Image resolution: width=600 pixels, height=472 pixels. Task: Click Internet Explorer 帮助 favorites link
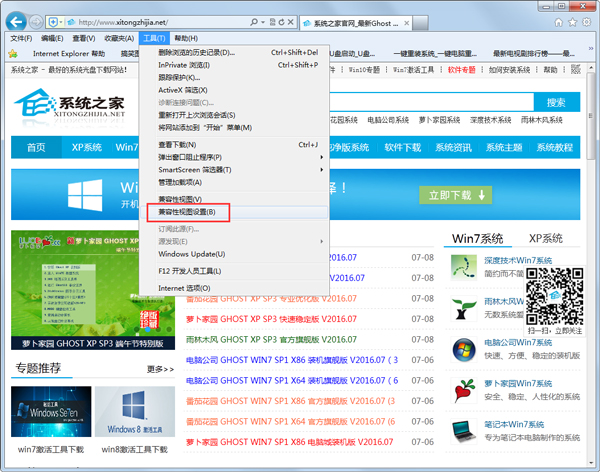click(x=69, y=54)
